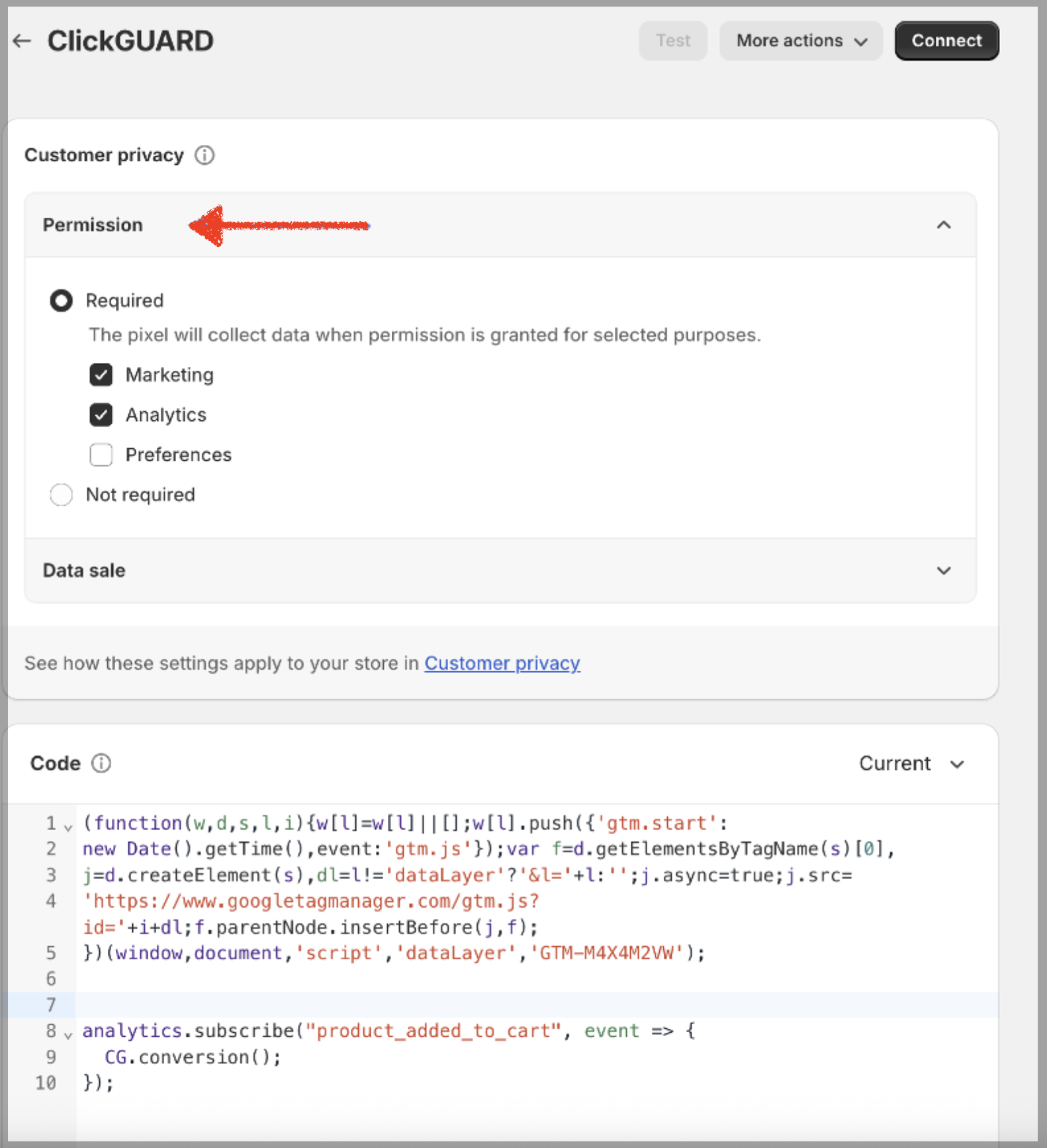Fold code block at line 1
This screenshot has height=1148, width=1047.
click(x=68, y=828)
